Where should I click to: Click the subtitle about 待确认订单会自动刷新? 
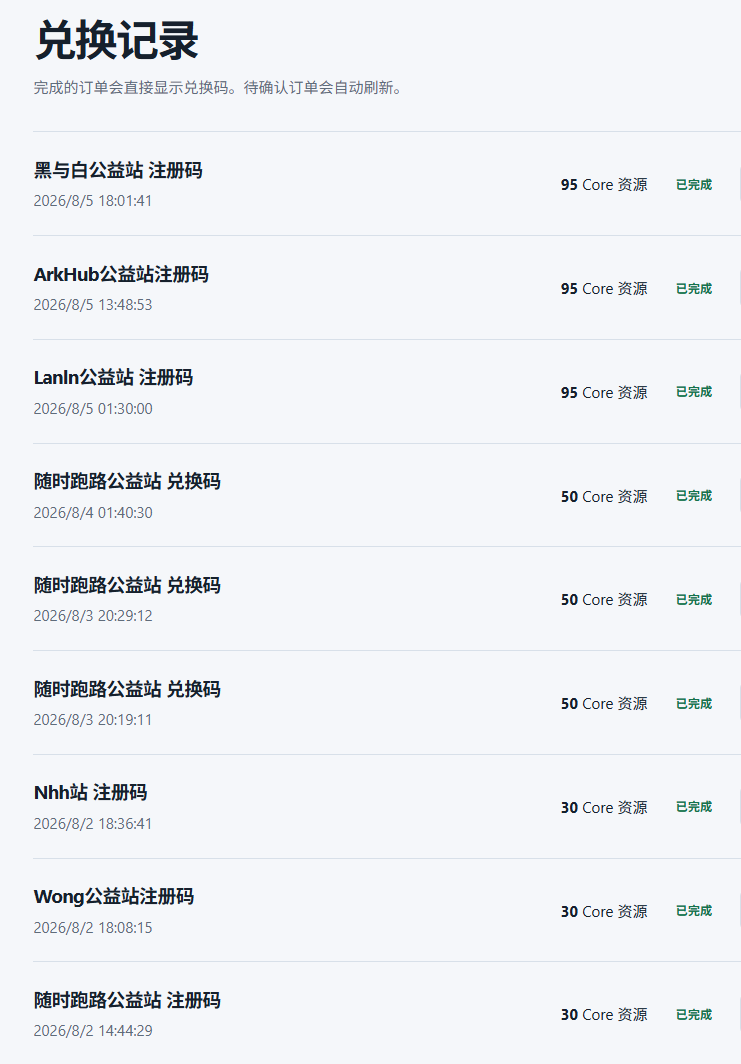pos(218,88)
